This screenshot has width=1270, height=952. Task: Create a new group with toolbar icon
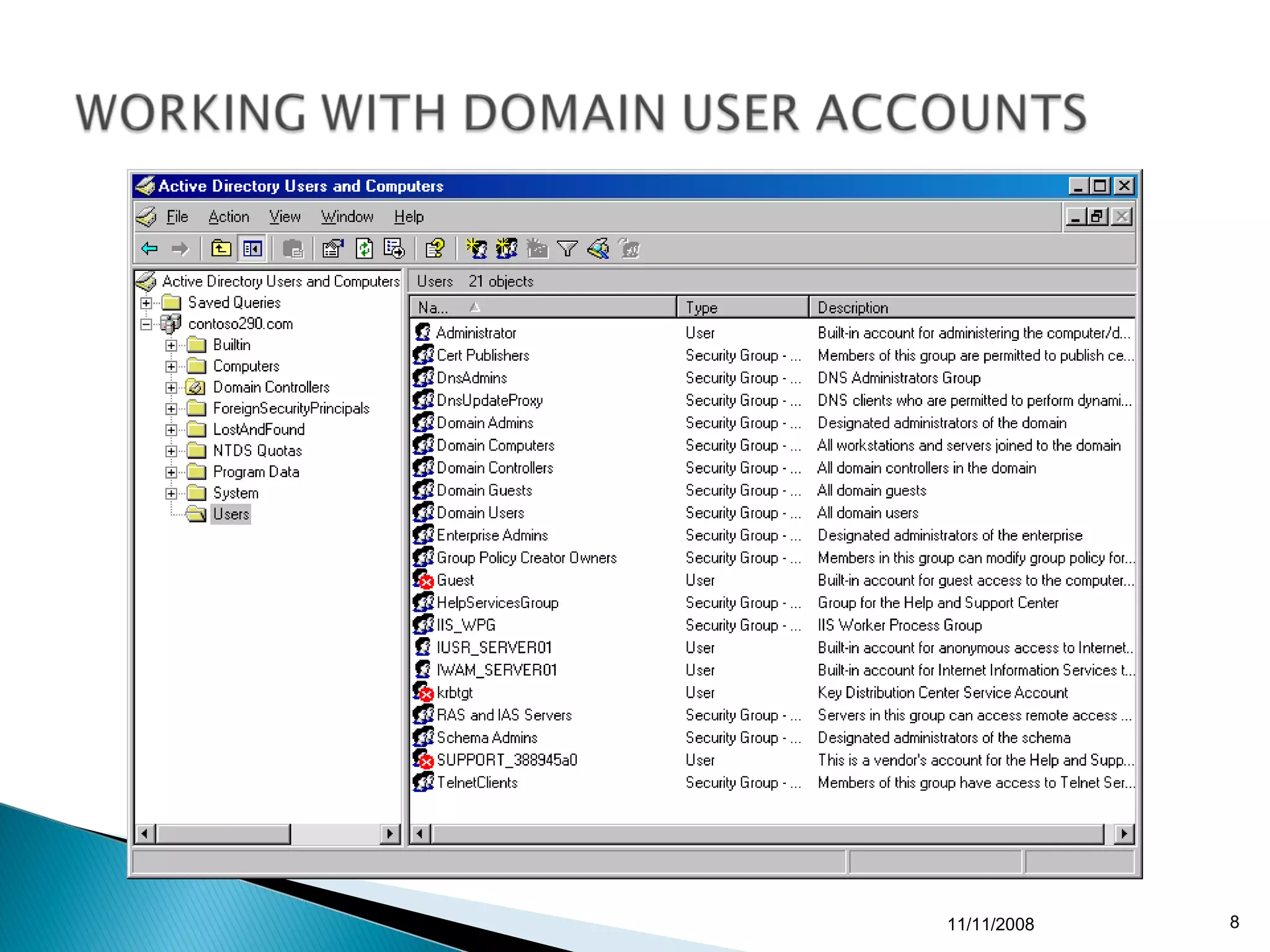[x=507, y=249]
